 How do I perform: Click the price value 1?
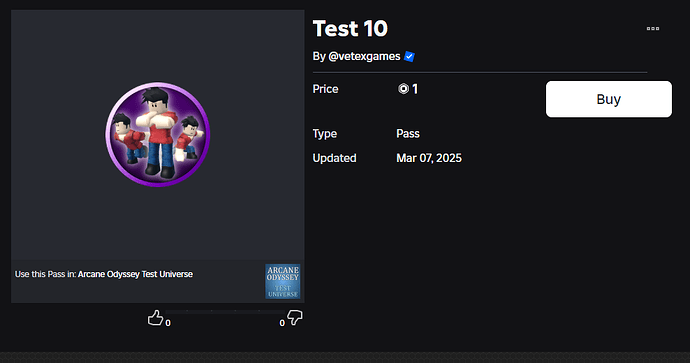click(415, 89)
